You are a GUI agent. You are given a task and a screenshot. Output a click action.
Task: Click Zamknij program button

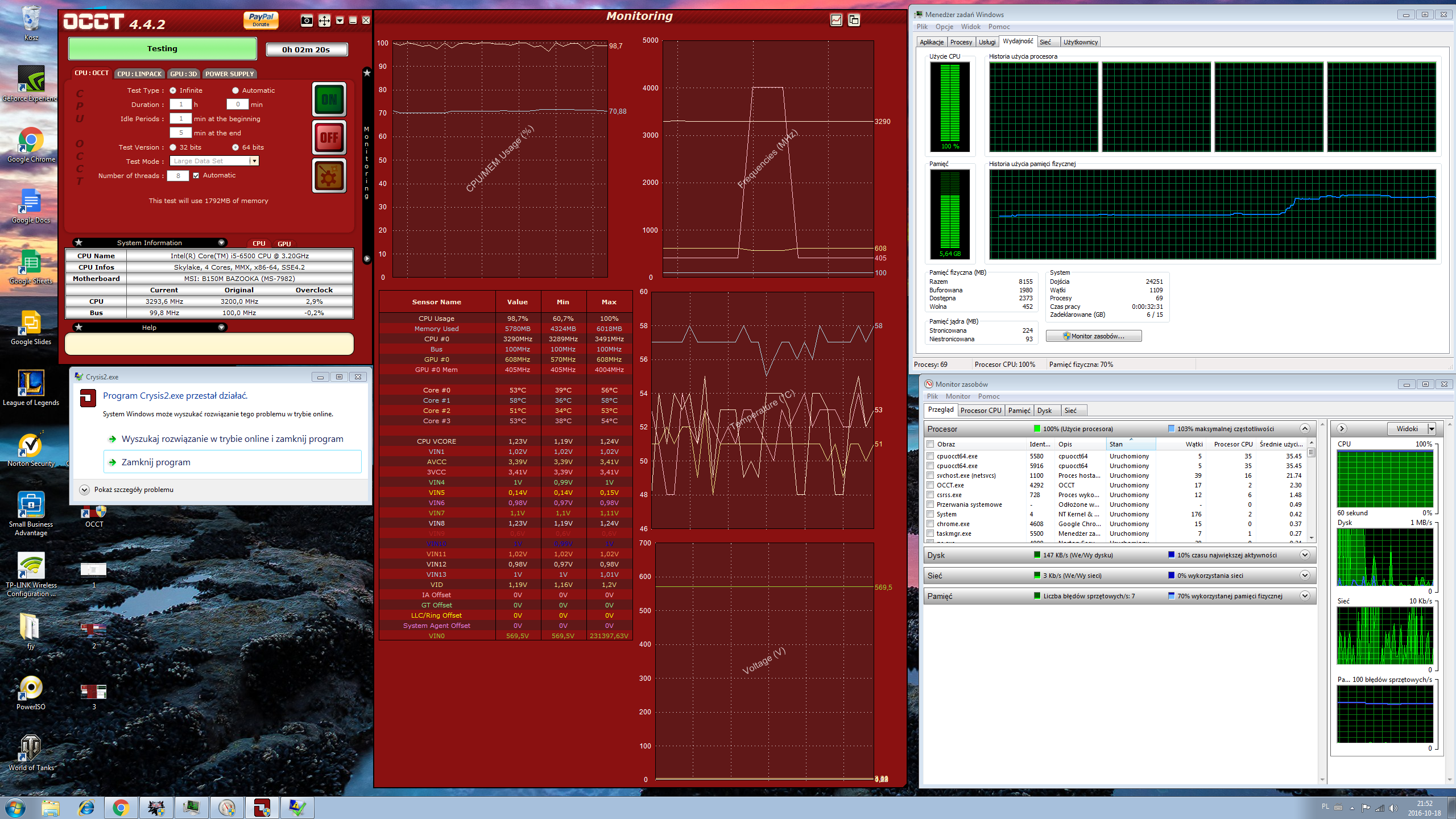(232, 462)
